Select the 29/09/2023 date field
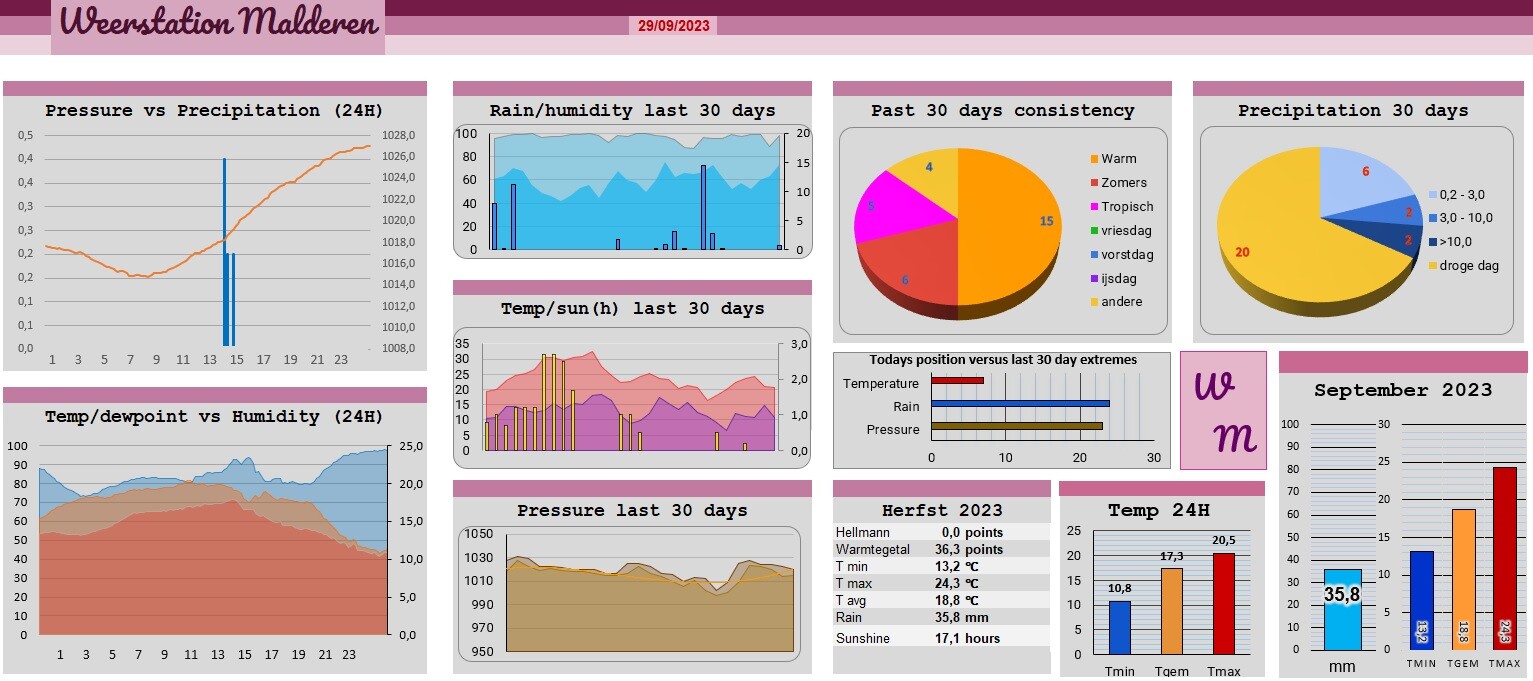 click(x=673, y=26)
